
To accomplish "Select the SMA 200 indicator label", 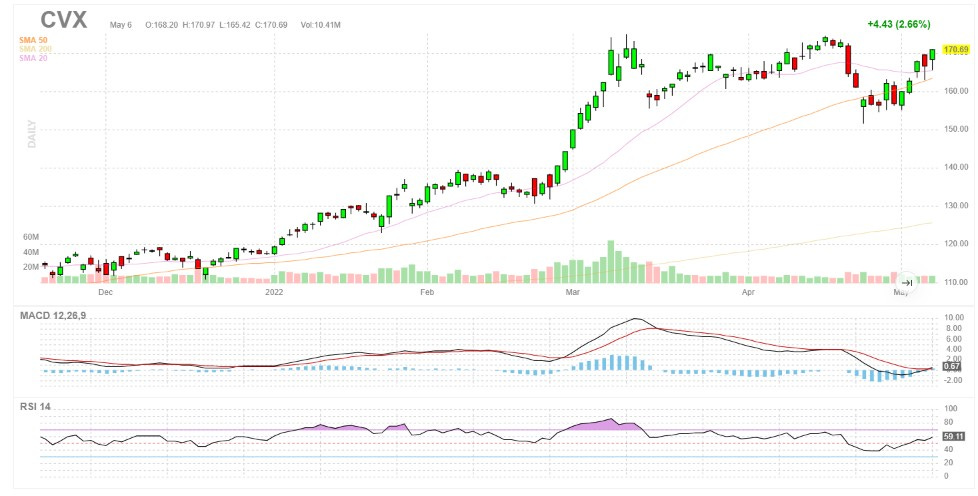I will coord(36,49).
